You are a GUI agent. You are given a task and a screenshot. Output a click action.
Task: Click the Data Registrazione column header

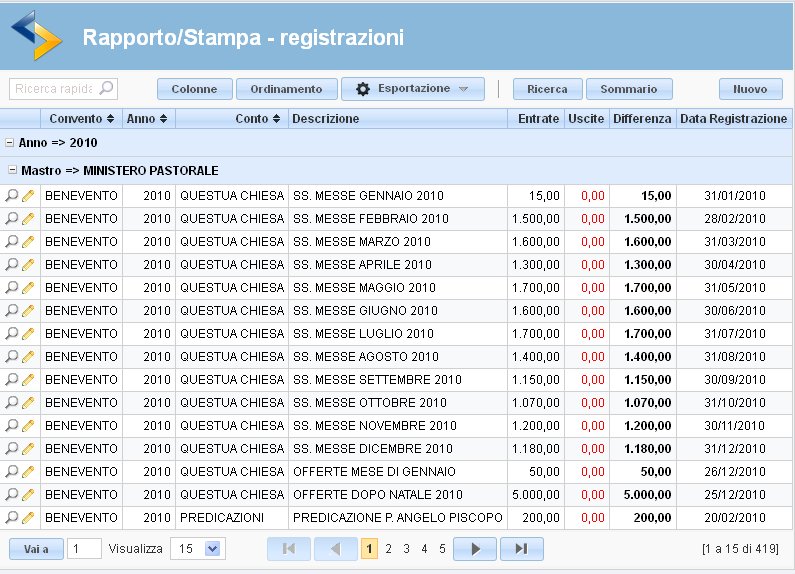[734, 119]
